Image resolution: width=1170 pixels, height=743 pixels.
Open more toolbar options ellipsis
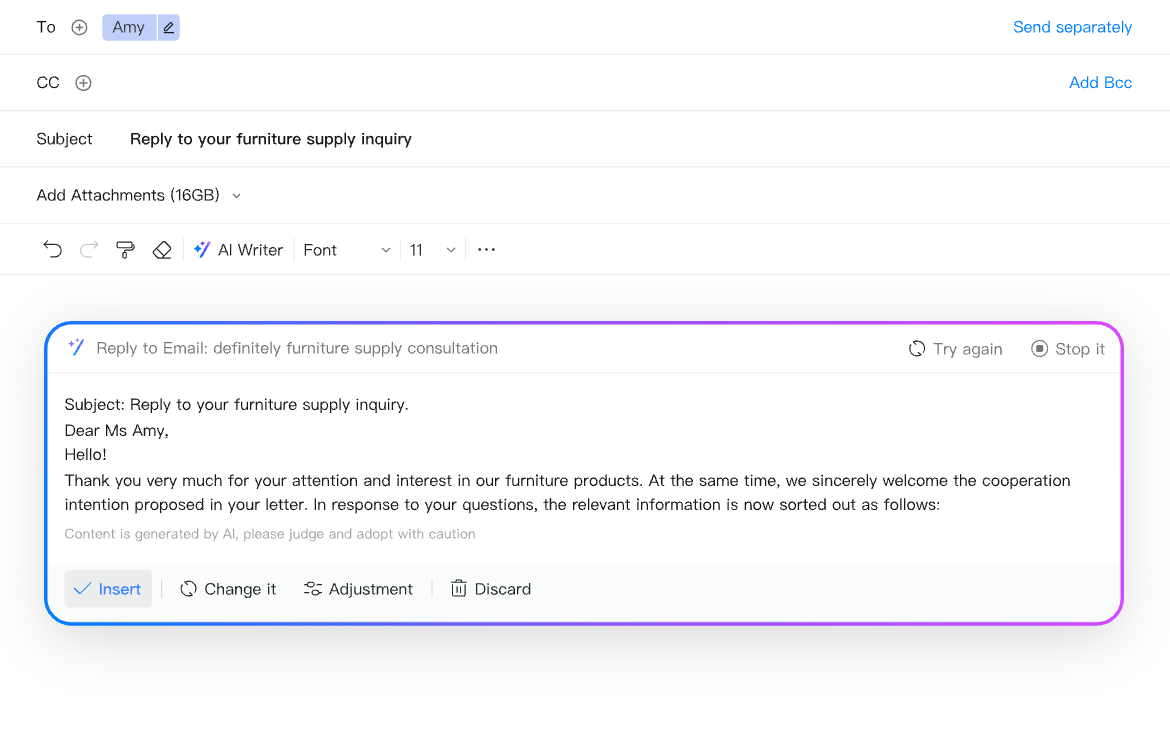click(486, 250)
